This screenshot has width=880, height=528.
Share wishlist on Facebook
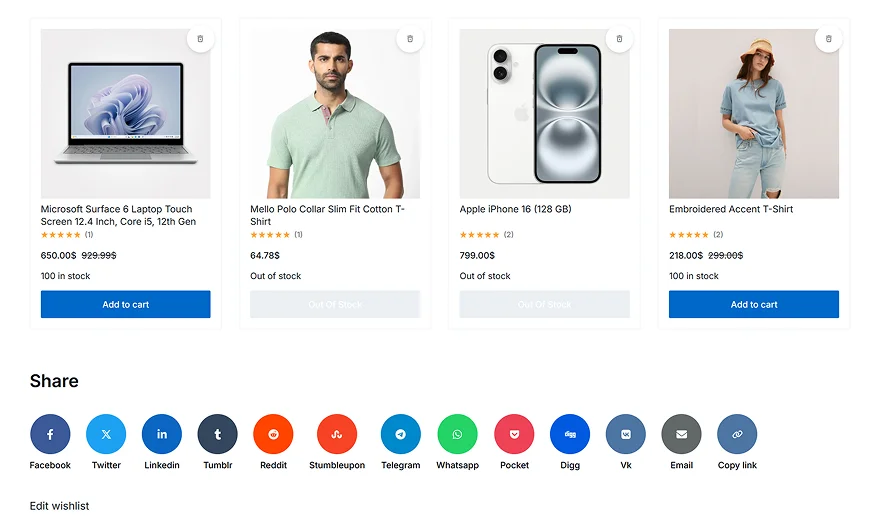50,435
